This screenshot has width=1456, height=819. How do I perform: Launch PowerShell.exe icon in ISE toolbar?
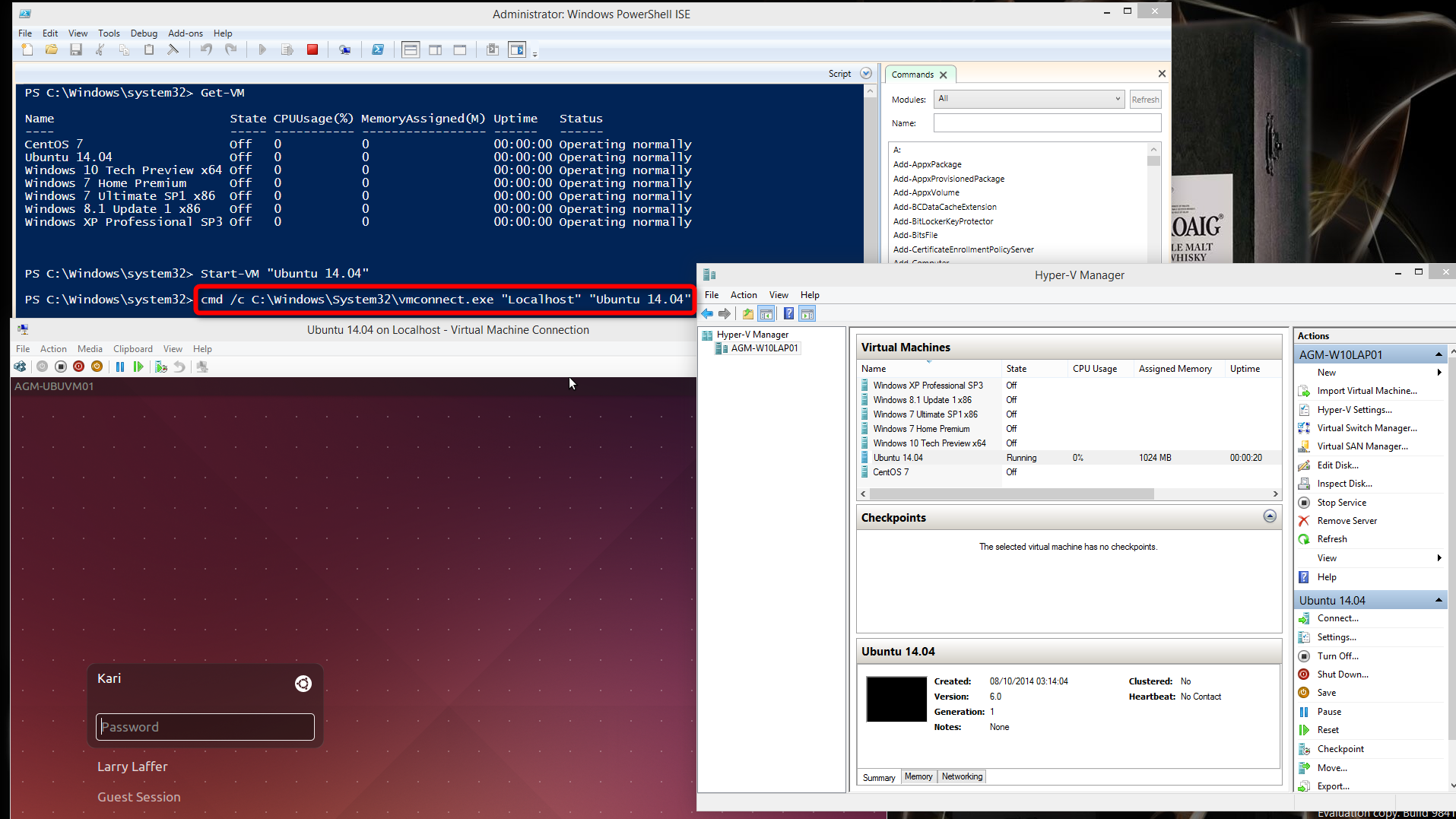tap(378, 50)
